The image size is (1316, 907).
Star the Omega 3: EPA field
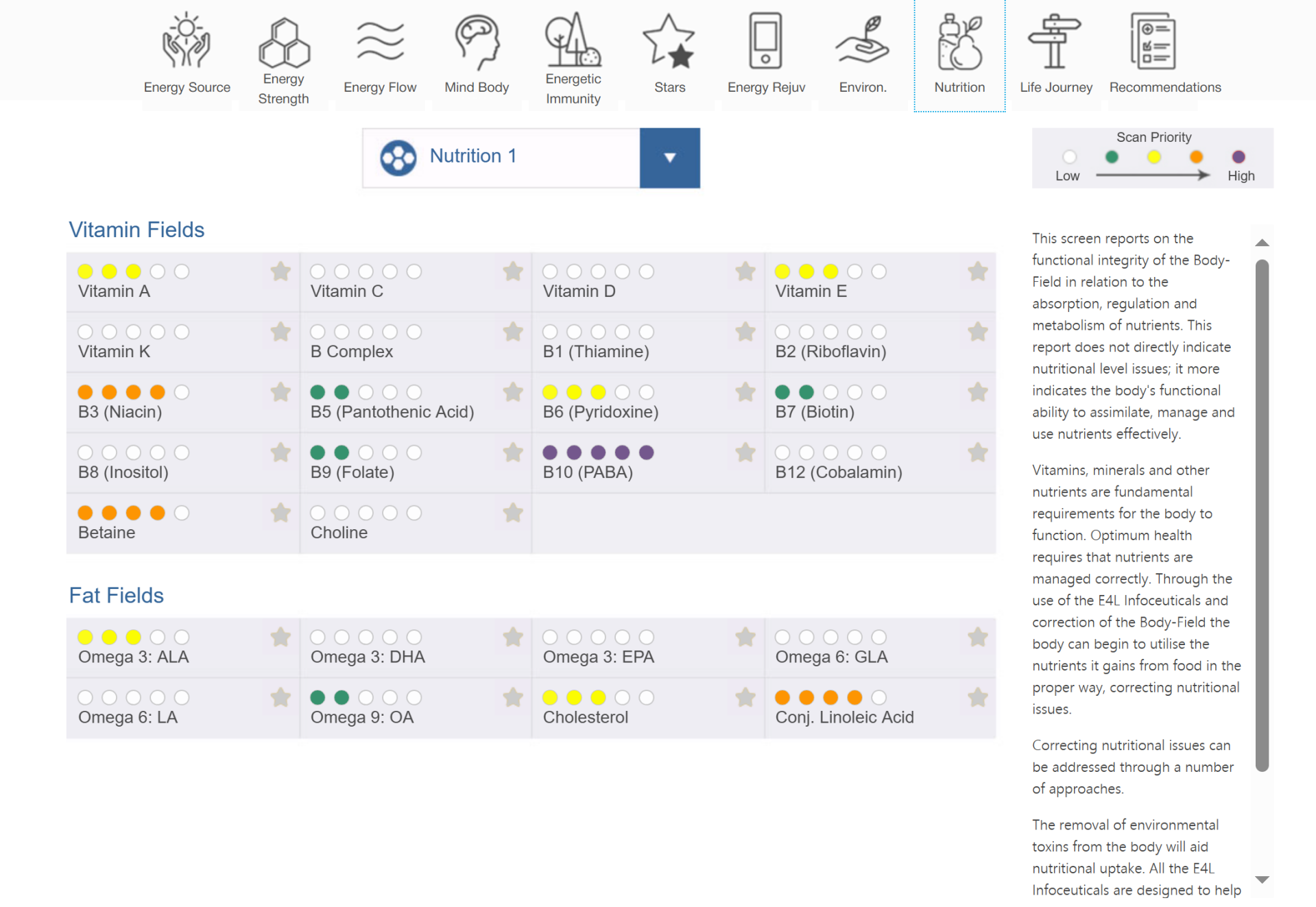(745, 637)
